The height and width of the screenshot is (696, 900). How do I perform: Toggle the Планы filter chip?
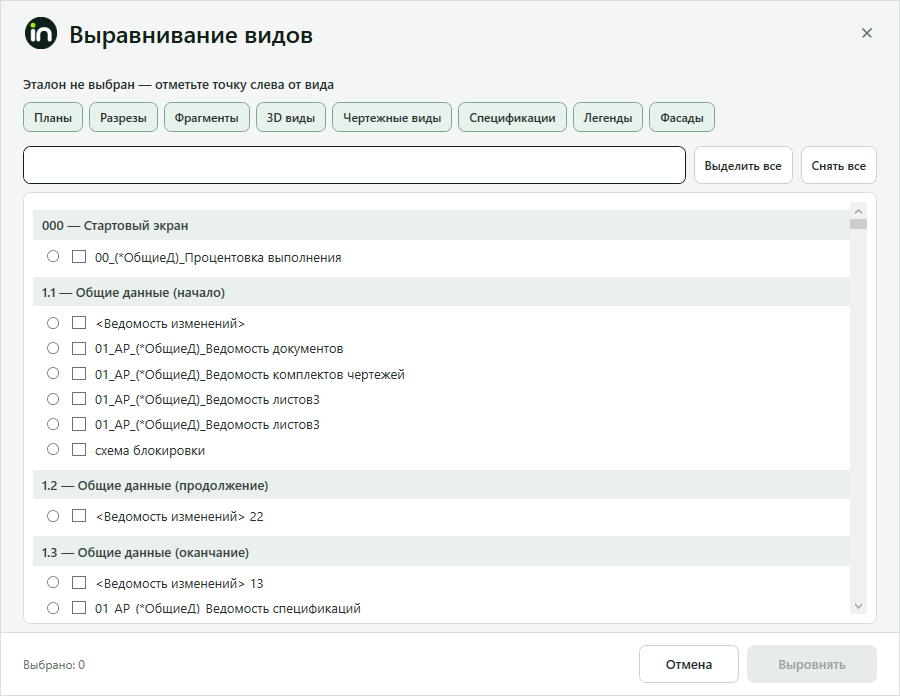tap(53, 118)
